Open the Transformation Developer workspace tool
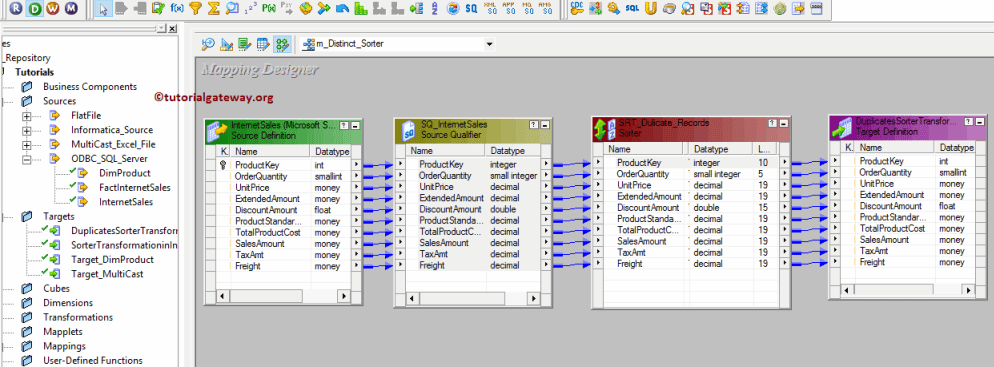 pos(245,44)
